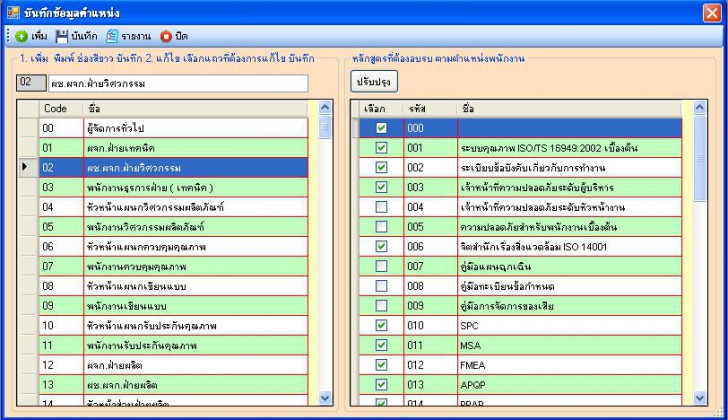
Task: Click the red 'ปิด' close toolbar icon
Action: (x=166, y=36)
